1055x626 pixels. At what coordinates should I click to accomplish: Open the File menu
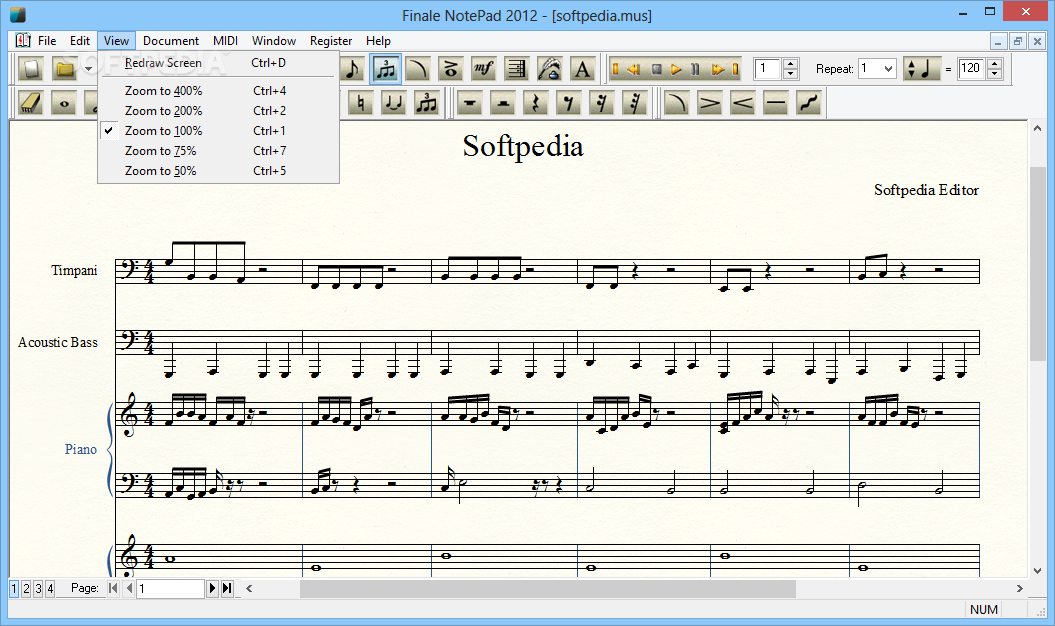[x=47, y=40]
